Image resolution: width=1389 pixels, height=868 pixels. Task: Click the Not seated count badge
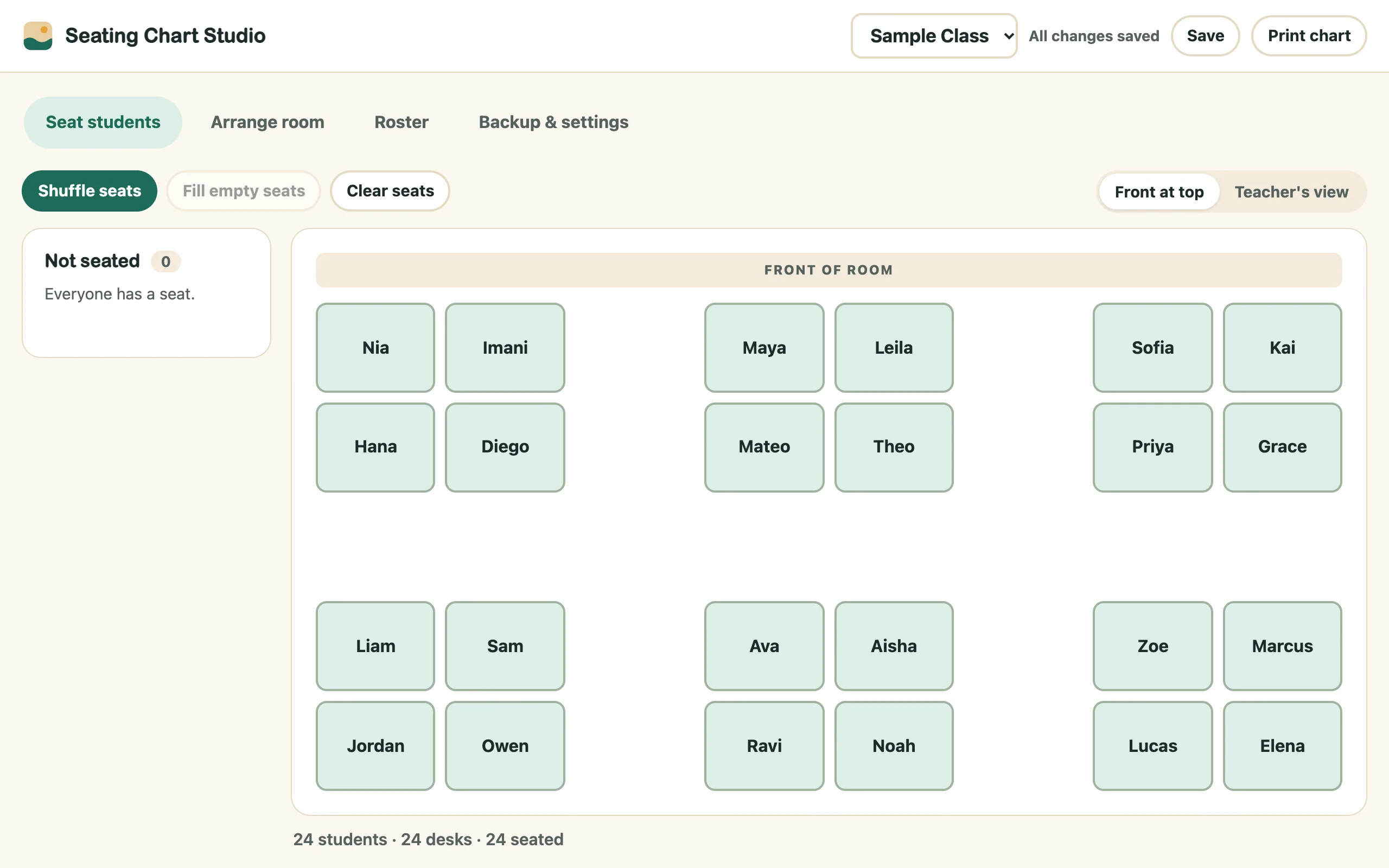pyautogui.click(x=165, y=261)
